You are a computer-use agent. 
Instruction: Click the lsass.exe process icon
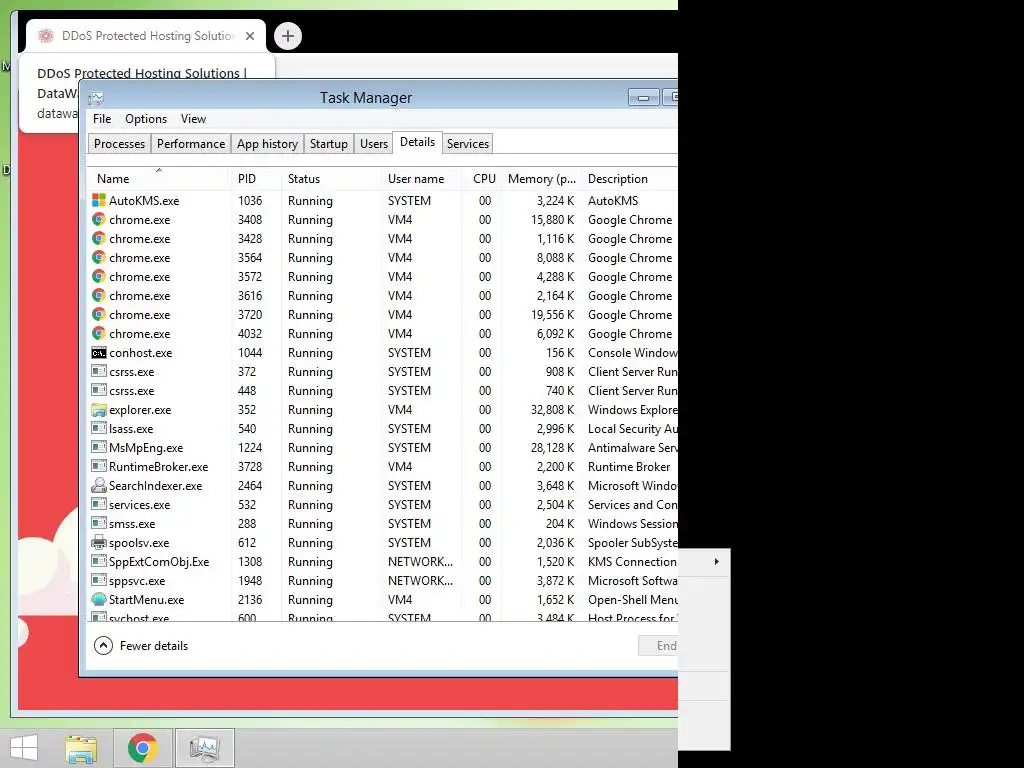tap(99, 428)
